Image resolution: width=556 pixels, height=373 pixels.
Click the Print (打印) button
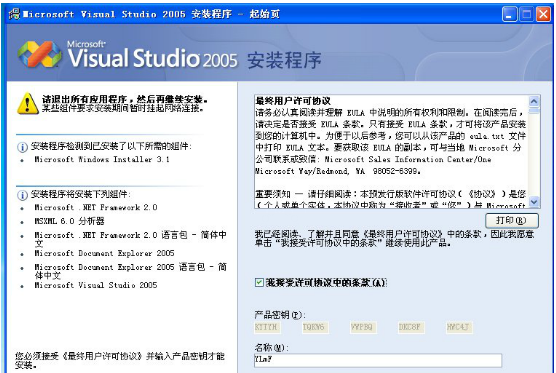[x=512, y=220]
